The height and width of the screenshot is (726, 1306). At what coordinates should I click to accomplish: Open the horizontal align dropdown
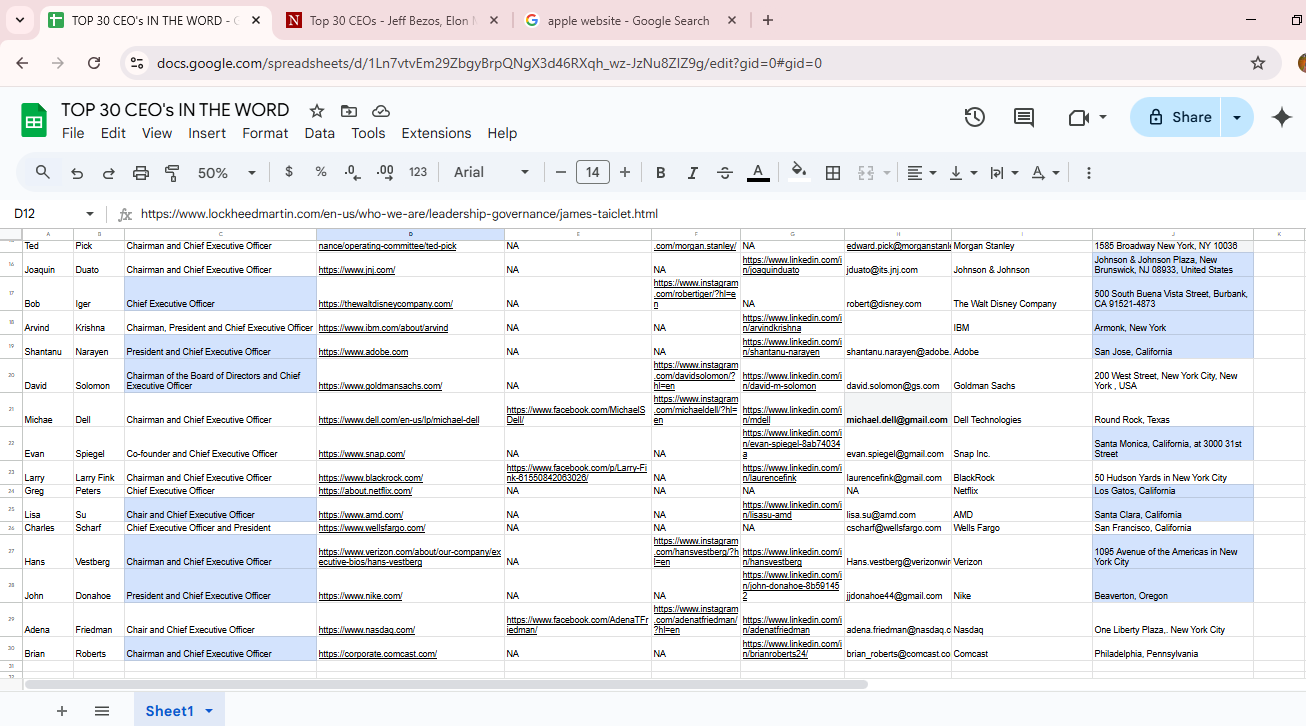coord(921,172)
